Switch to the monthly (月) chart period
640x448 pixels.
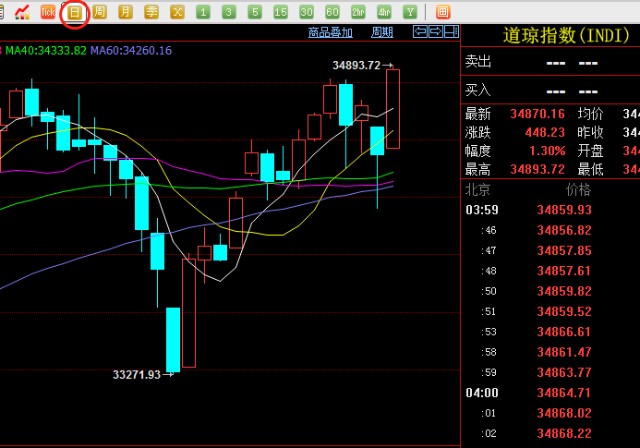pyautogui.click(x=125, y=12)
